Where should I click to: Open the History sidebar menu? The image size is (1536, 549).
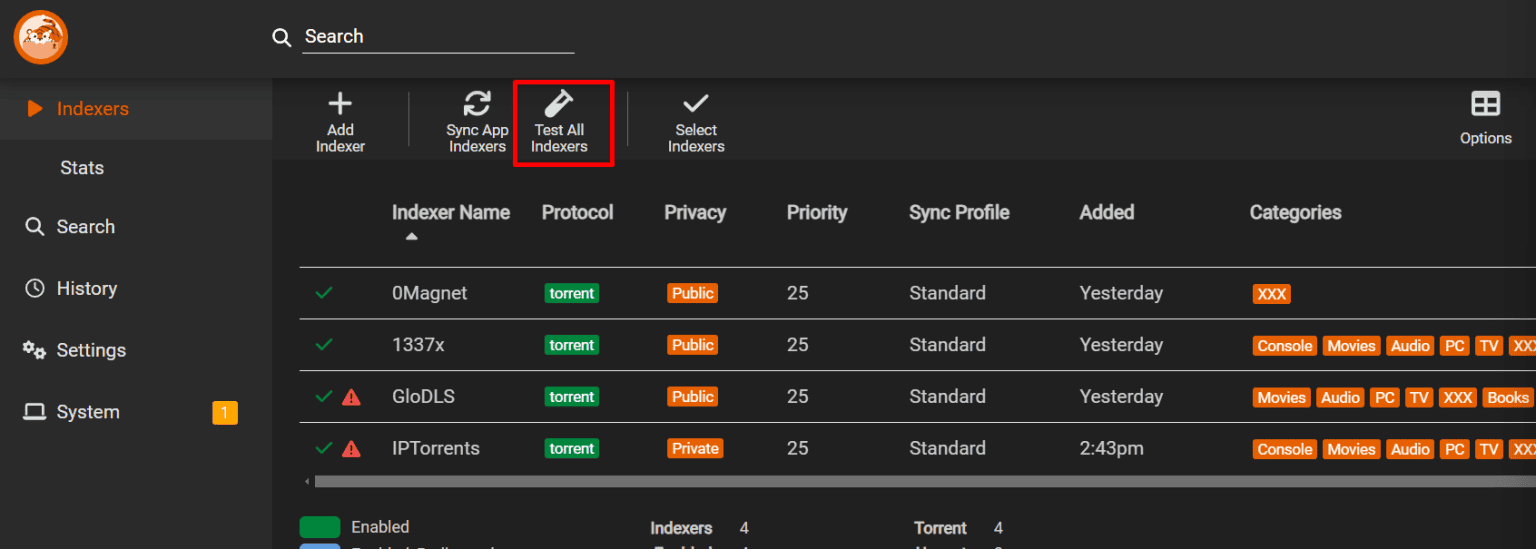point(86,289)
